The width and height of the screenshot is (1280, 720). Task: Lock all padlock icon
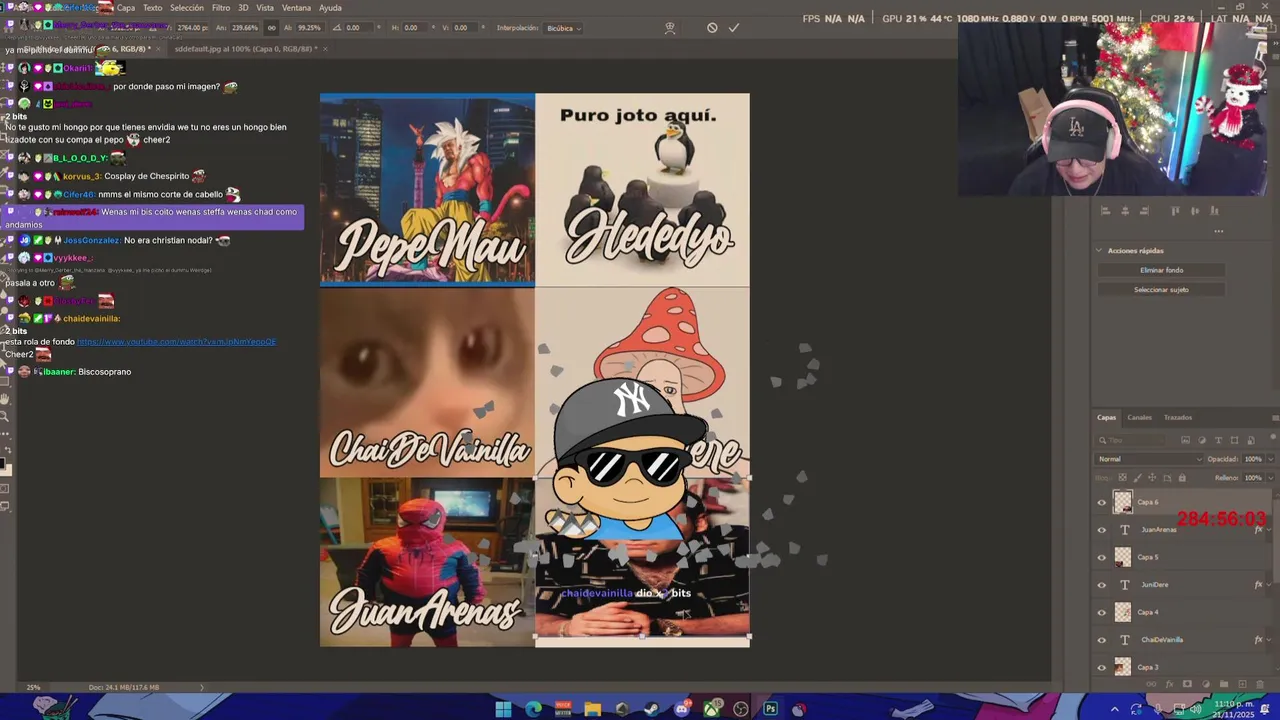(1182, 478)
